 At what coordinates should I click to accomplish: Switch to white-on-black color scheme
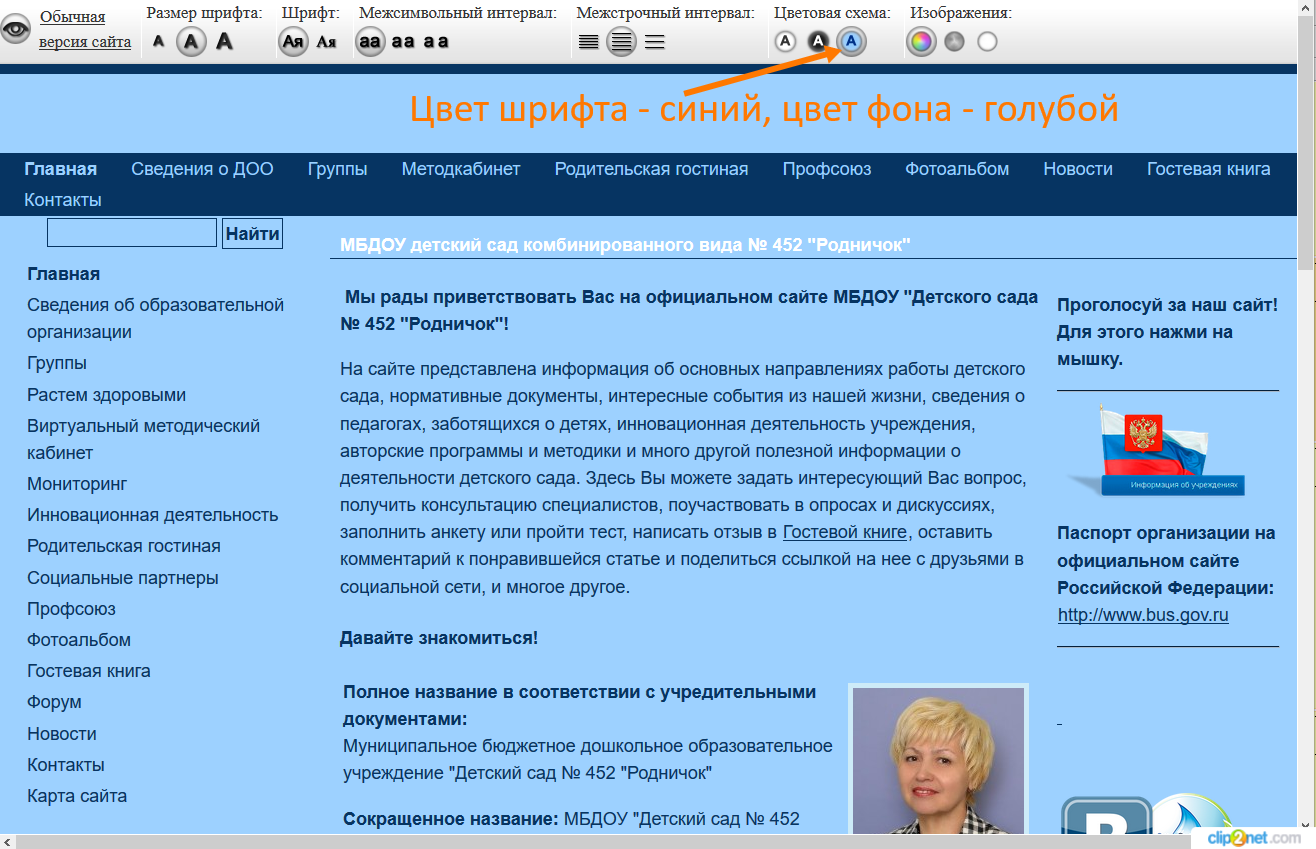[x=818, y=41]
